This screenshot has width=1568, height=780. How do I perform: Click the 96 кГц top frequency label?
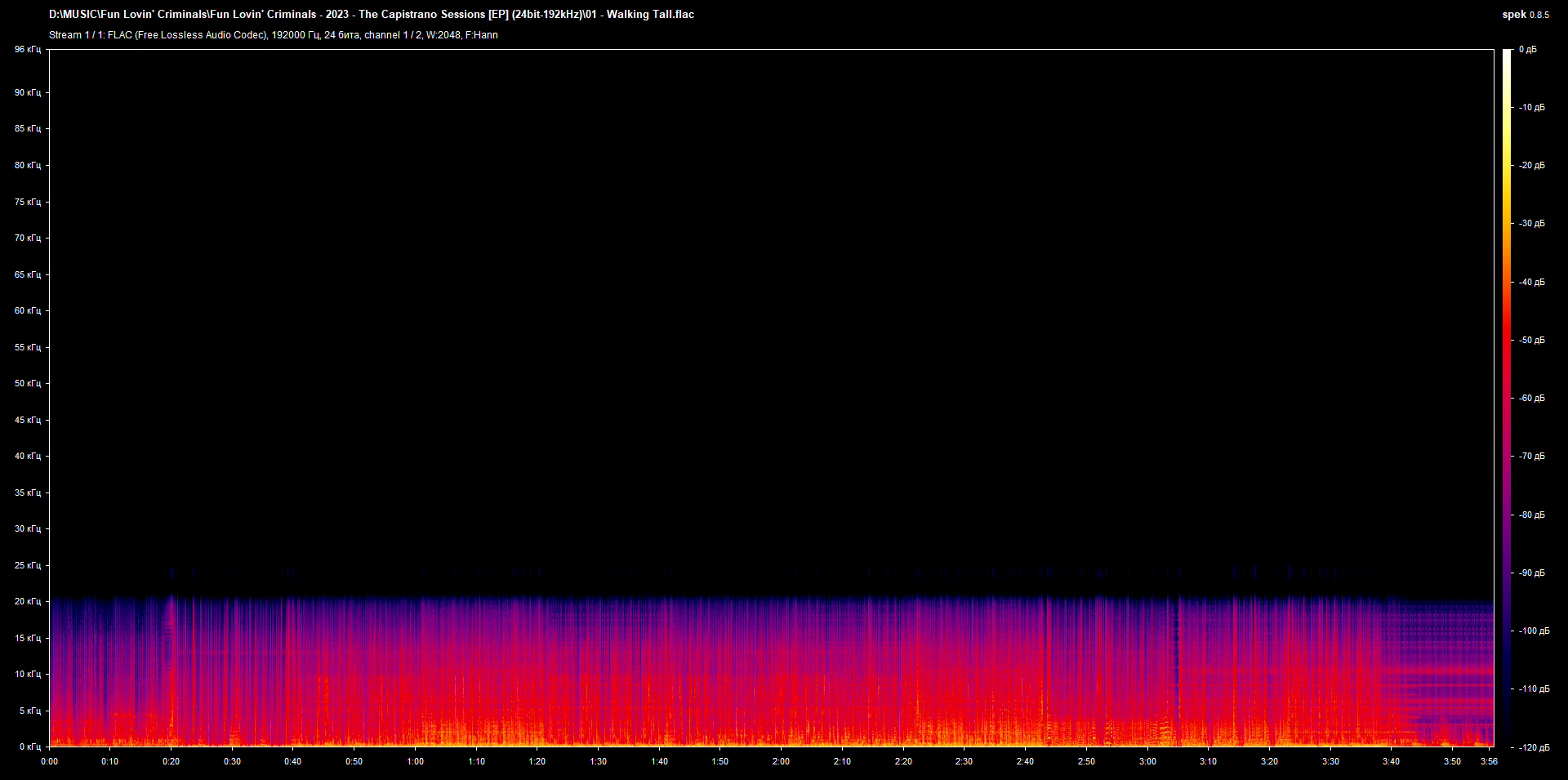(27, 50)
